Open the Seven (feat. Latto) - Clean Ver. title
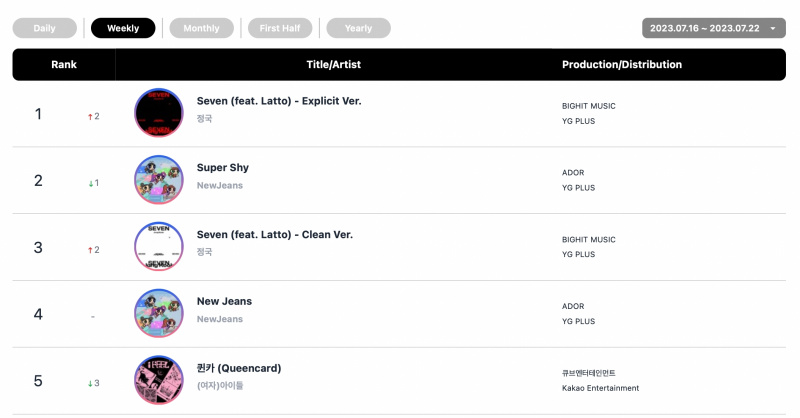The width and height of the screenshot is (800, 418). [x=275, y=235]
